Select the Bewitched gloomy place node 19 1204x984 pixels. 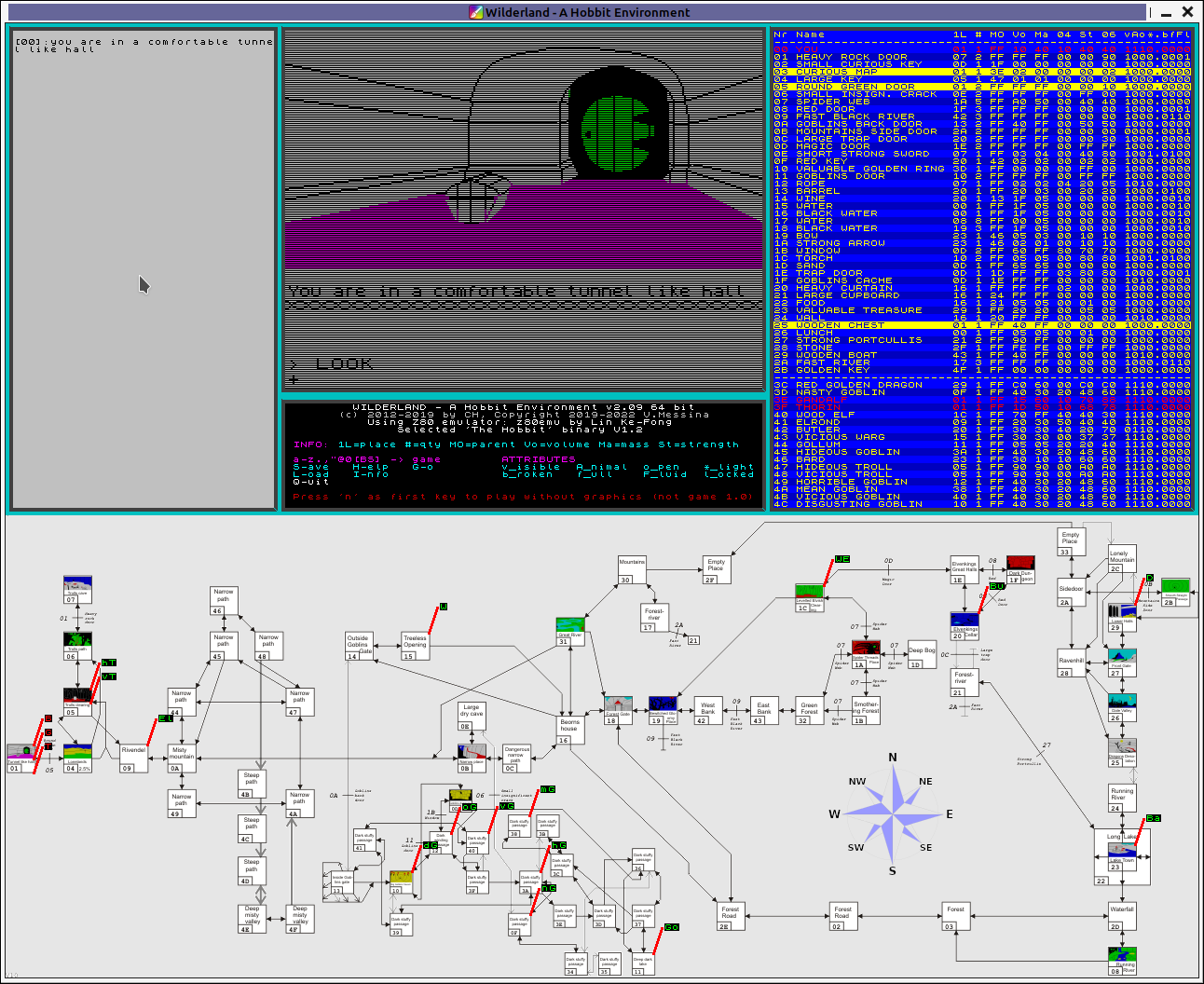663,710
